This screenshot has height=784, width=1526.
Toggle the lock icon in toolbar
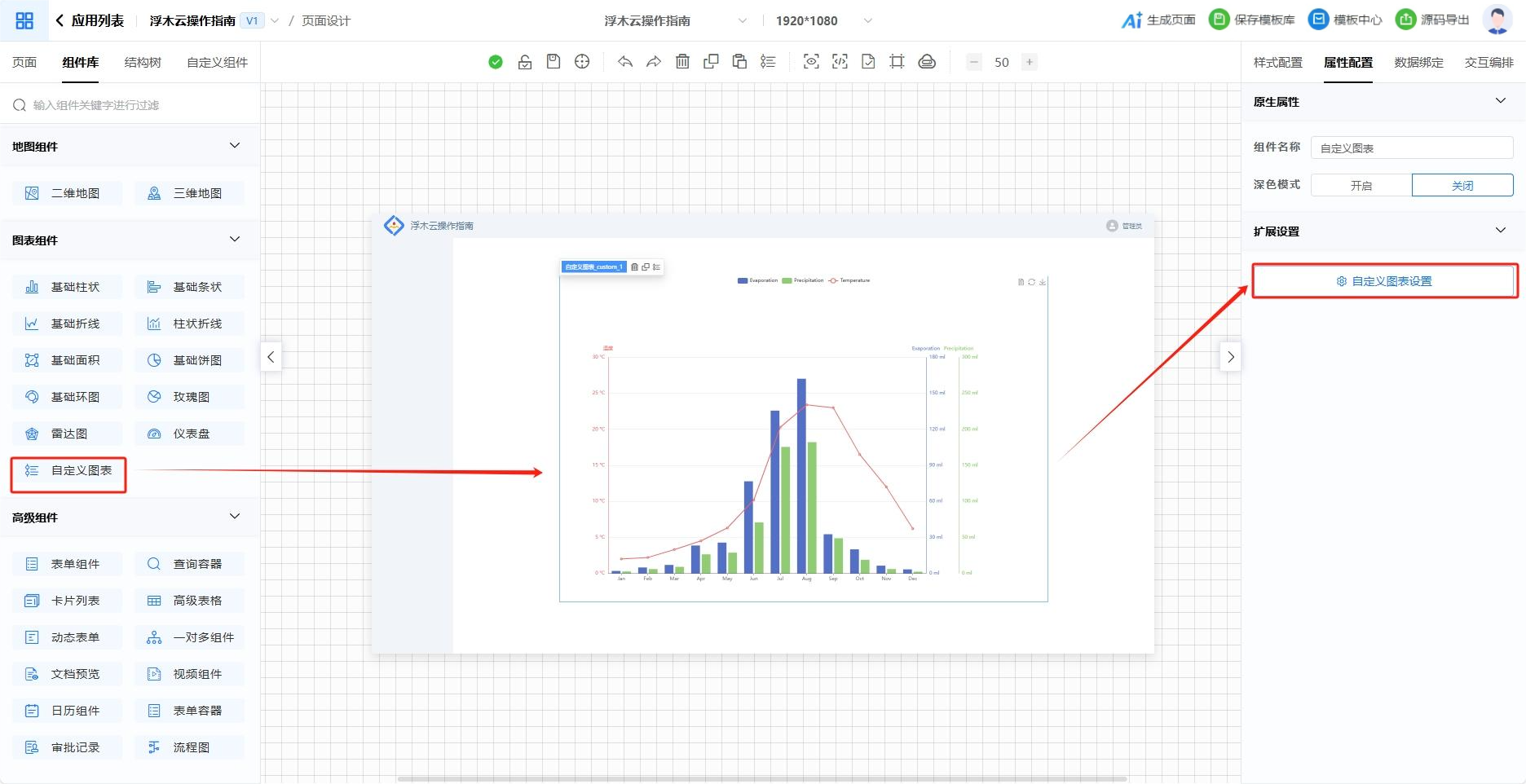(525, 62)
